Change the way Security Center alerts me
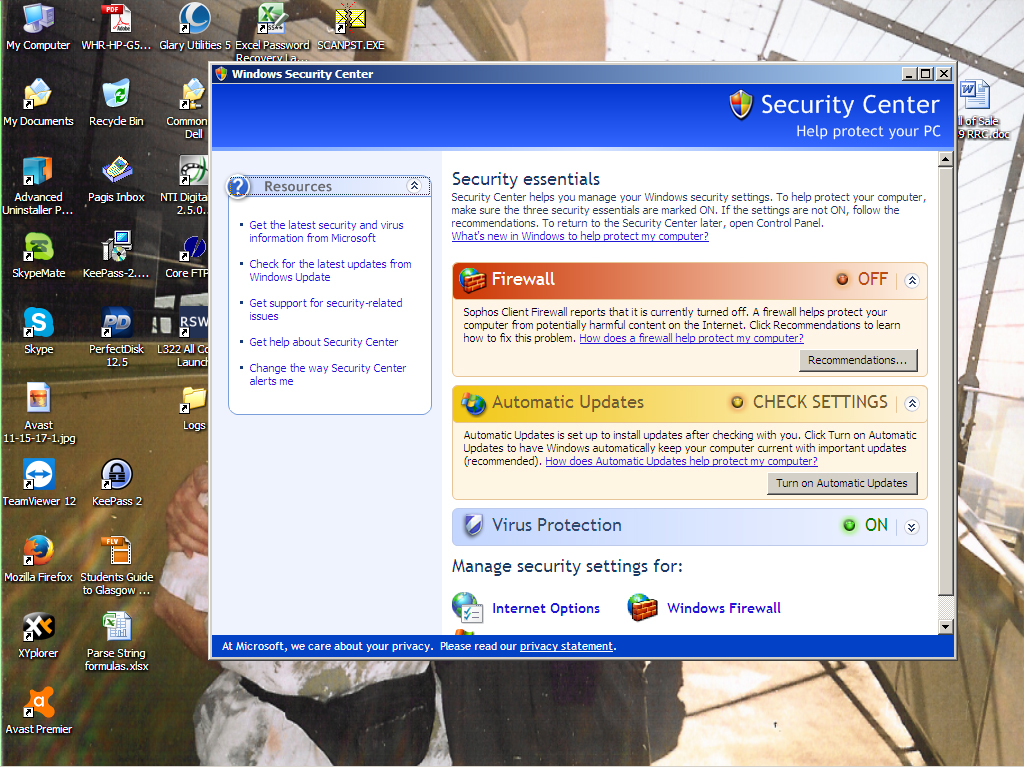Image resolution: width=1024 pixels, height=768 pixels. pyautogui.click(x=327, y=374)
